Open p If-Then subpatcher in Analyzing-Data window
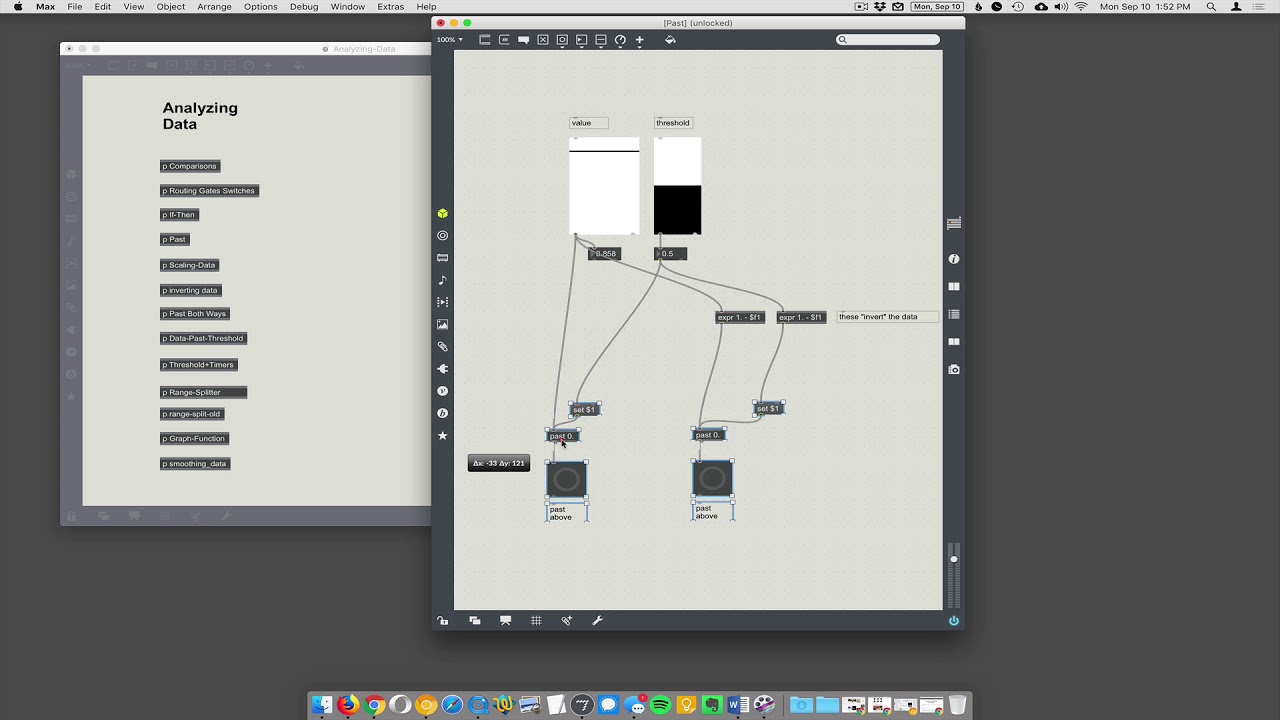 (x=180, y=214)
